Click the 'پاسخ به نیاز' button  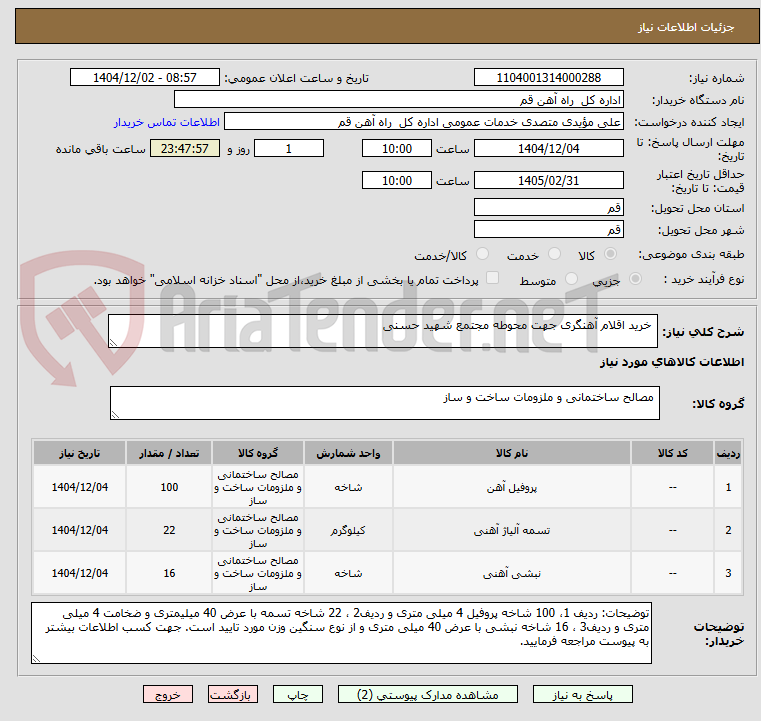[582, 694]
